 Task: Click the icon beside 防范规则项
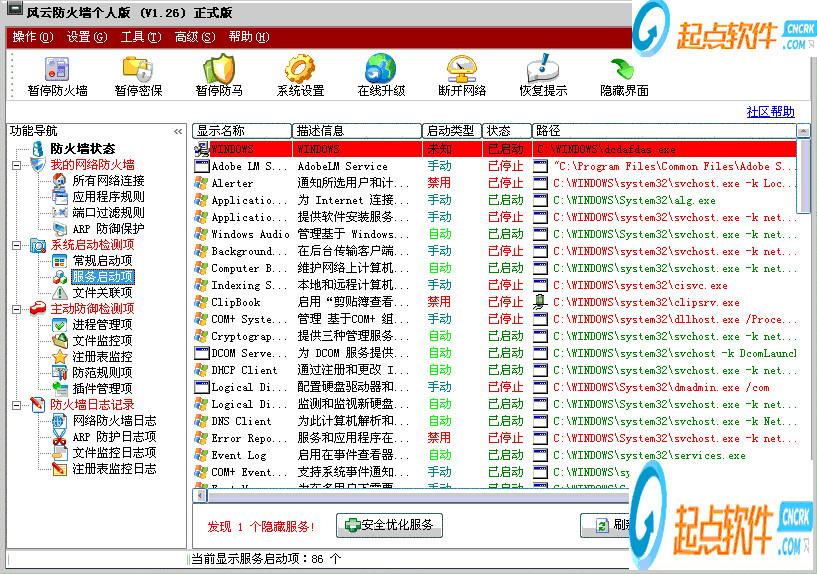tap(59, 372)
